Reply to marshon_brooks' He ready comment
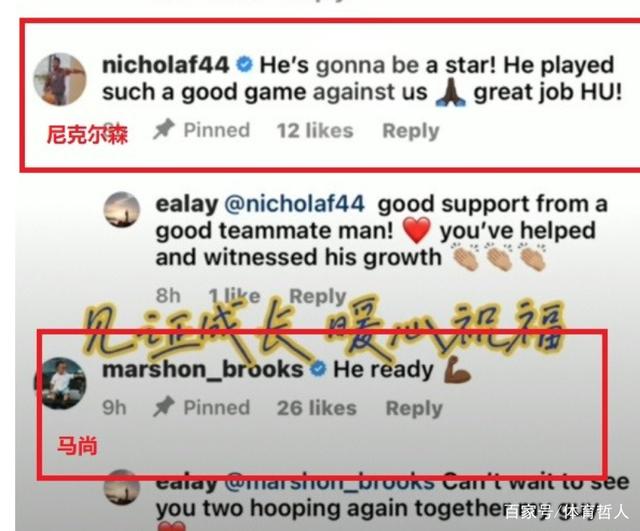 (414, 409)
